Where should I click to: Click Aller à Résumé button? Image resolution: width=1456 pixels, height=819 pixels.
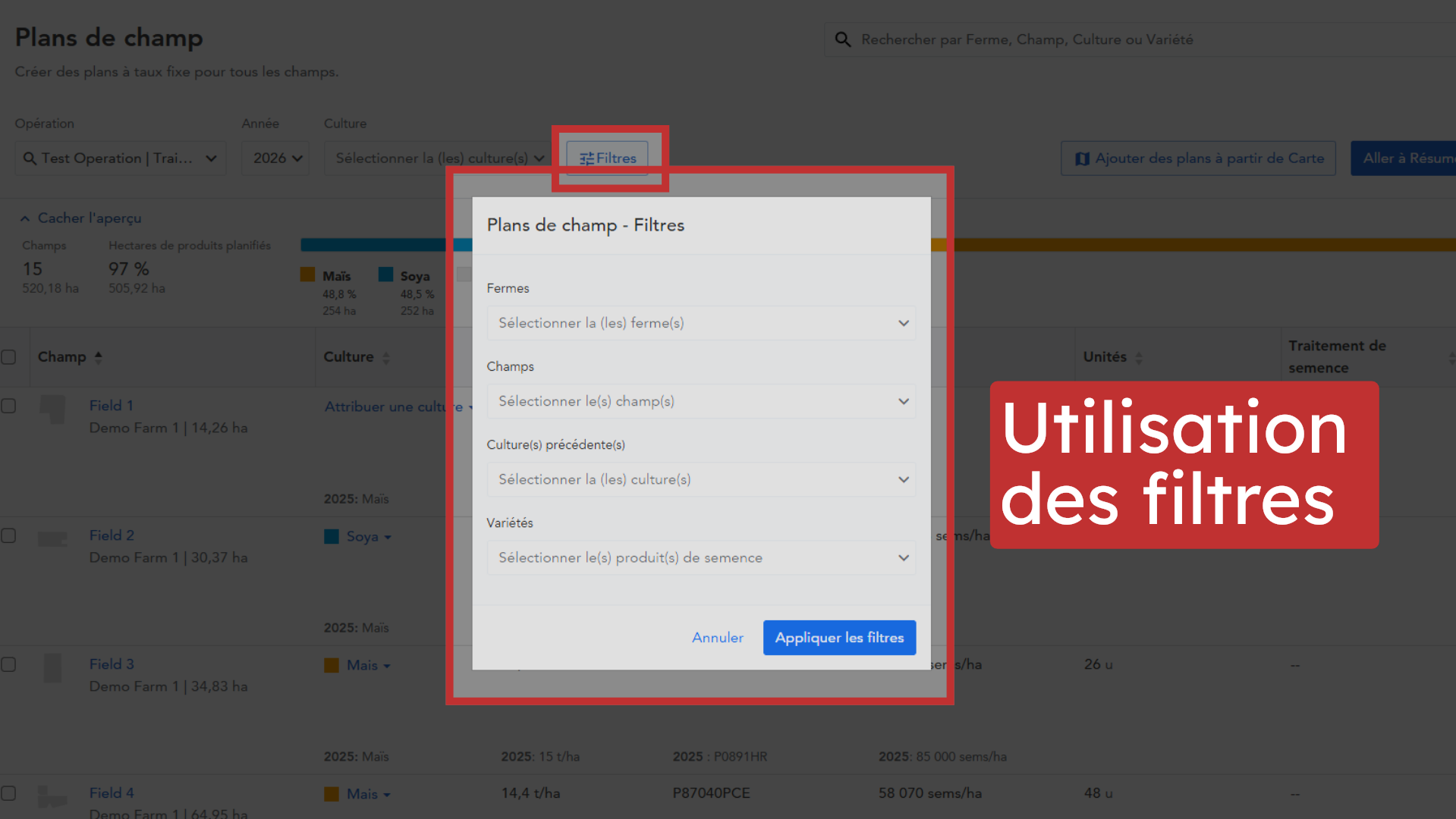click(1404, 158)
